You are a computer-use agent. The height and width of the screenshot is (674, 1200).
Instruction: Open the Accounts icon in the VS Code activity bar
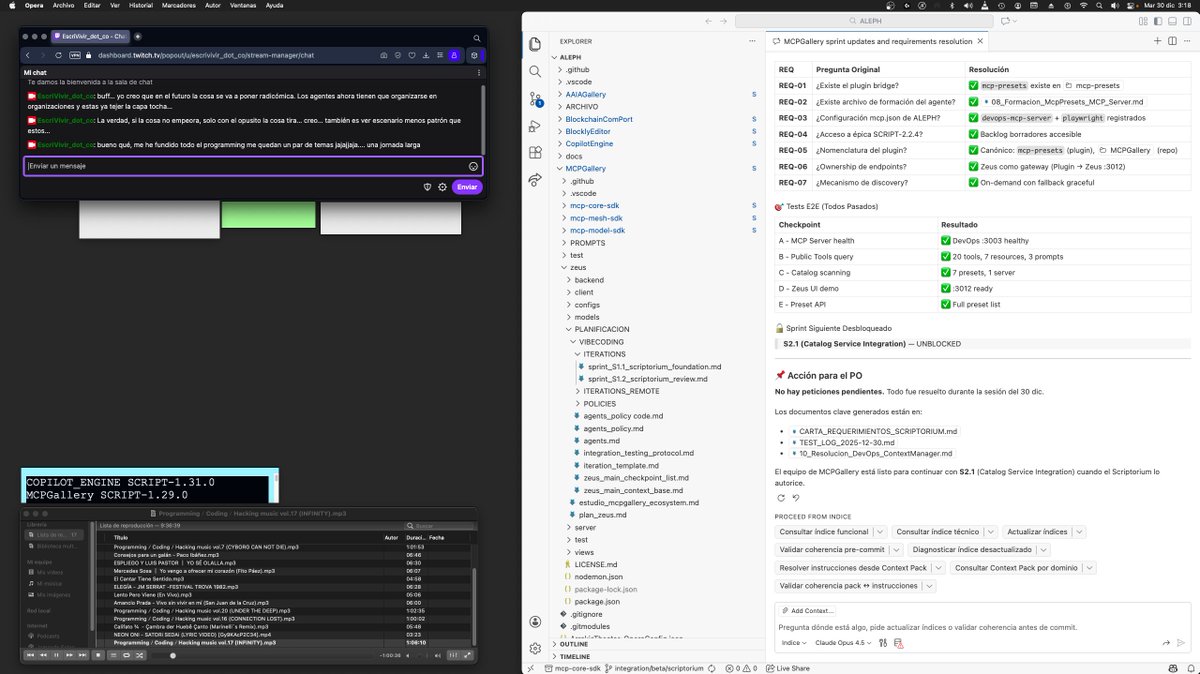click(x=535, y=621)
